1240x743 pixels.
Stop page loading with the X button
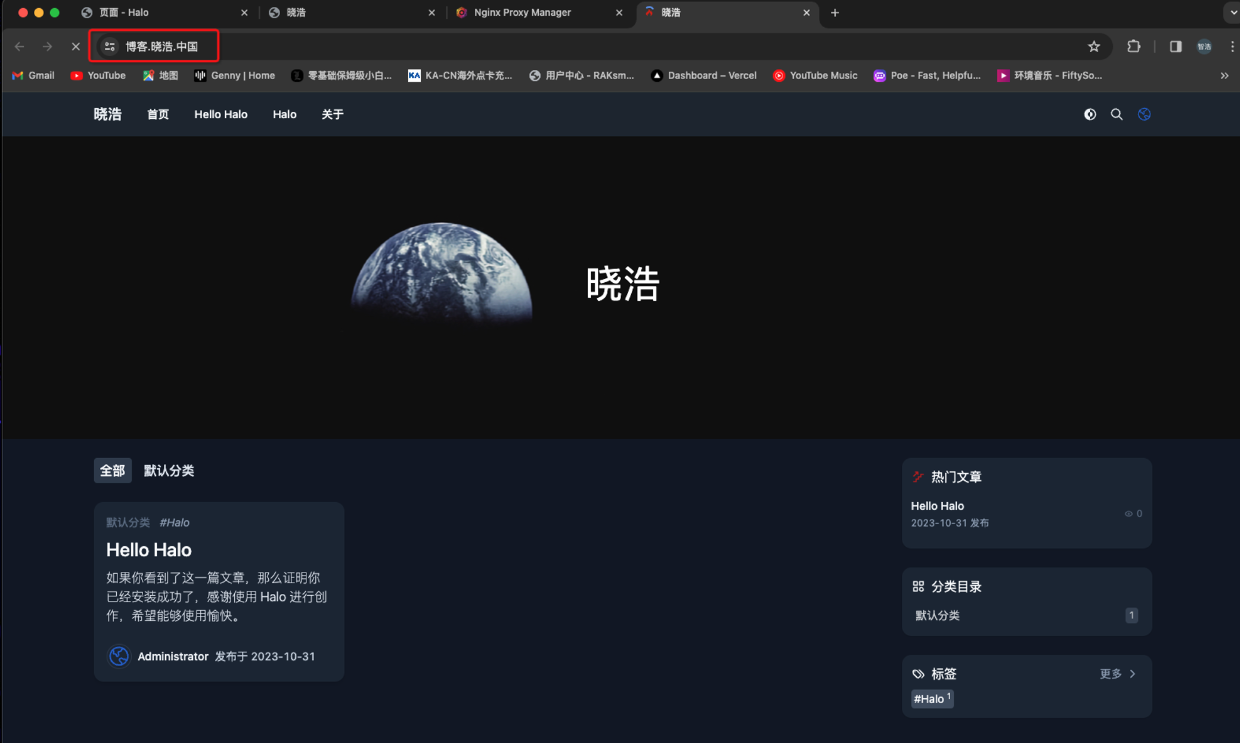coord(75,46)
